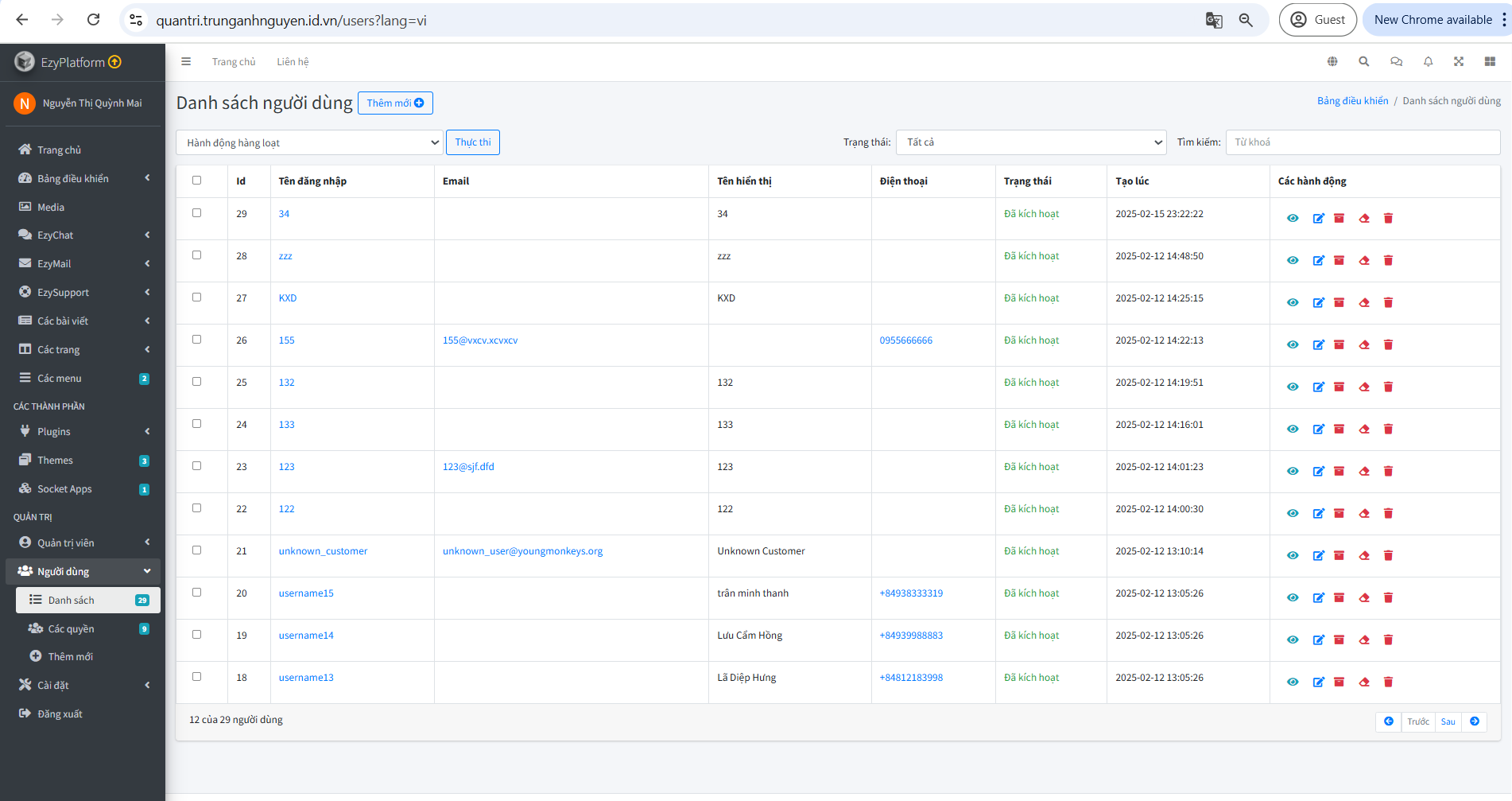1512x801 pixels.
Task: Open Socket Apps in the sidebar
Action: 83,488
